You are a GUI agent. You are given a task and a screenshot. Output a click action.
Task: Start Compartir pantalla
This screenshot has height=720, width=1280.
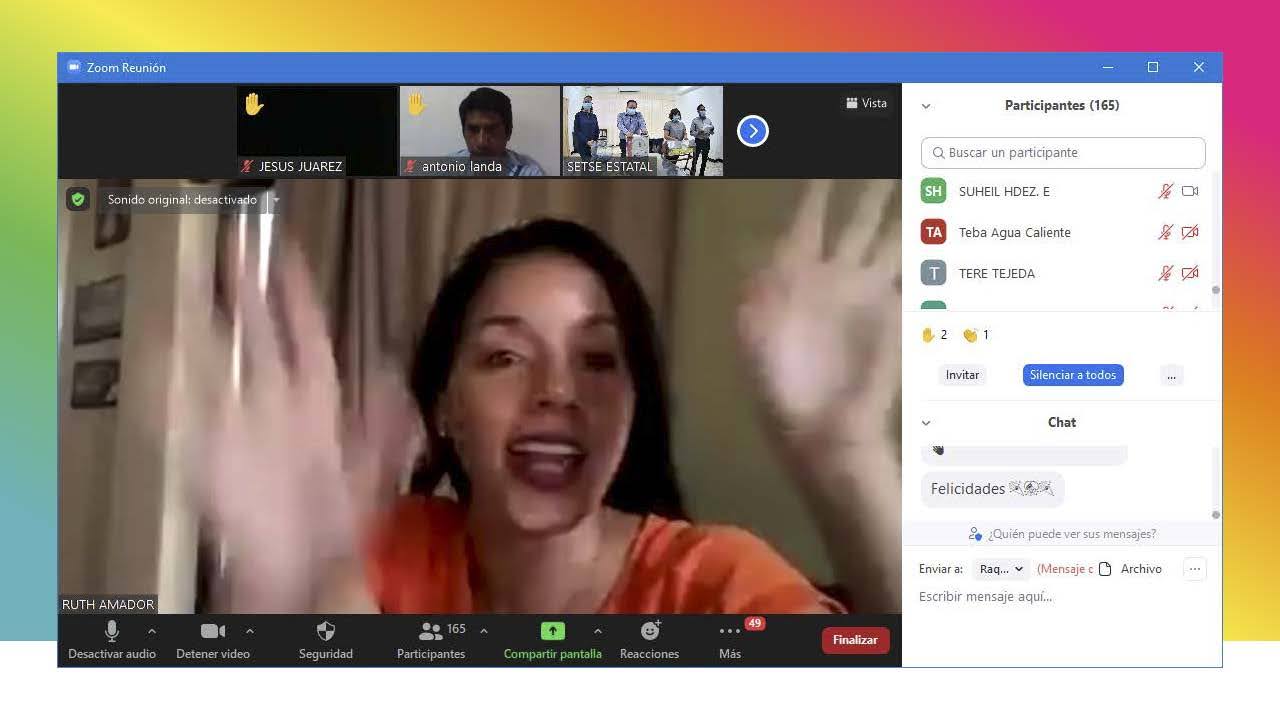tap(552, 640)
